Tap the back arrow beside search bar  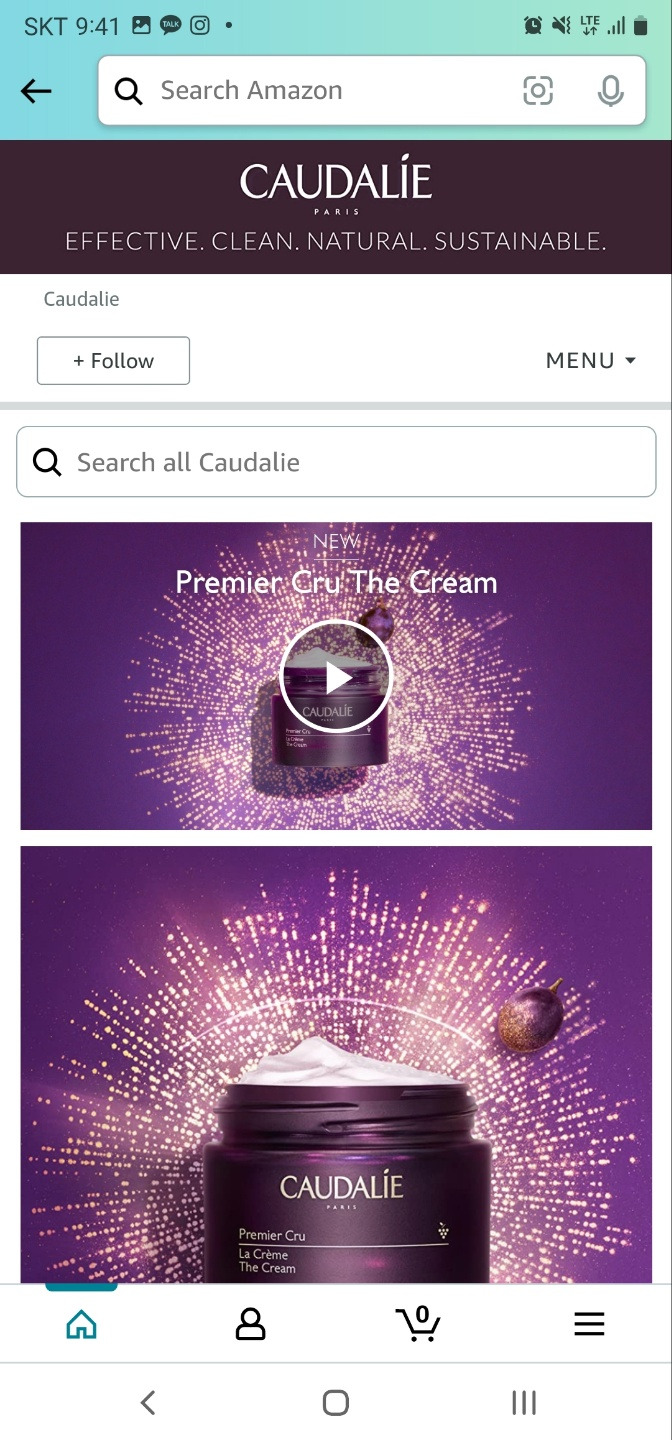pos(36,91)
